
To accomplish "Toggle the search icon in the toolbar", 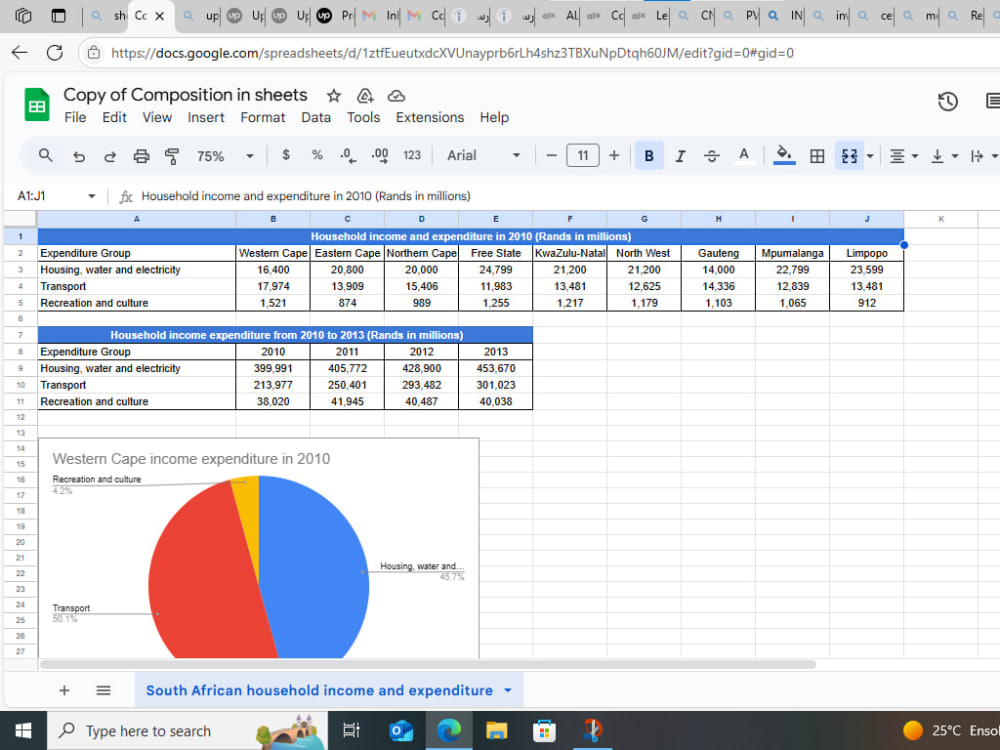I will click(x=45, y=156).
